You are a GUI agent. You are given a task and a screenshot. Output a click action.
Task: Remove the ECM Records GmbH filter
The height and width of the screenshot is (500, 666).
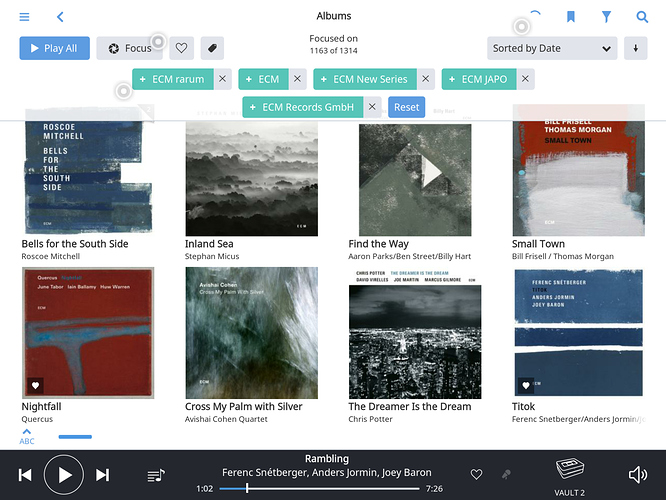click(x=372, y=107)
